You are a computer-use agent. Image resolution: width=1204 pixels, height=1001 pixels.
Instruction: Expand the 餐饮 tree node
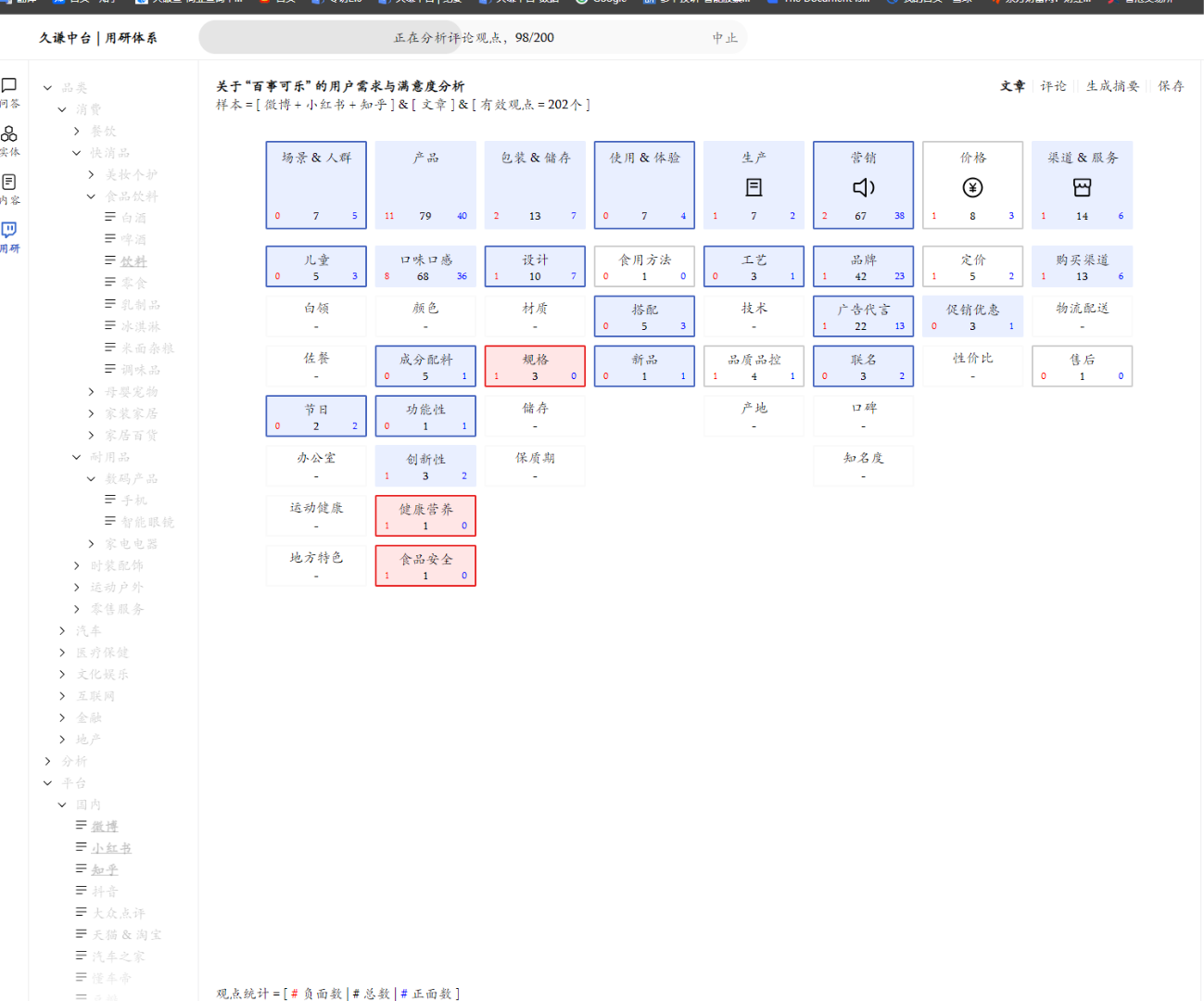click(x=77, y=131)
